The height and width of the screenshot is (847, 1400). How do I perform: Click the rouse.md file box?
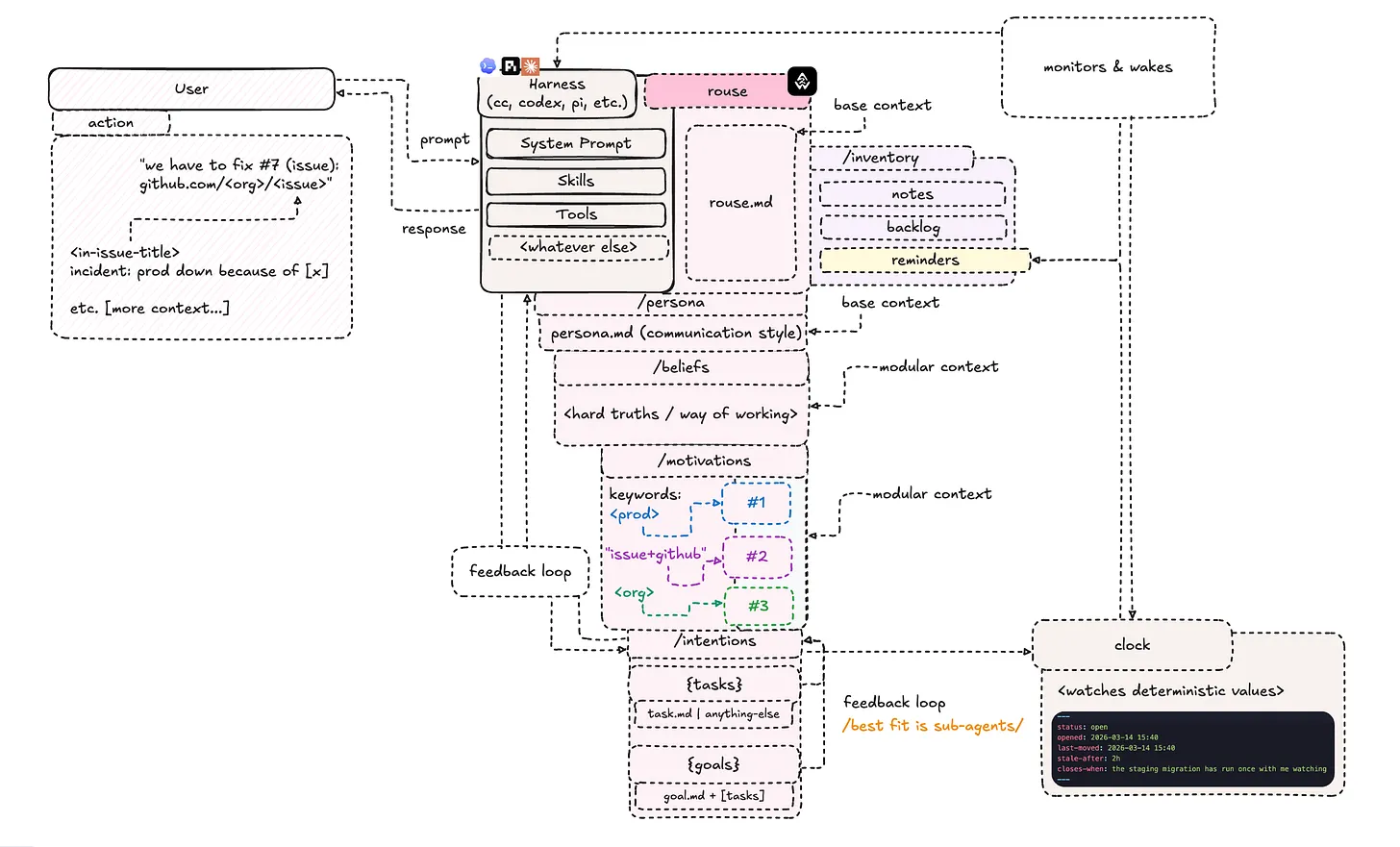[x=740, y=203]
